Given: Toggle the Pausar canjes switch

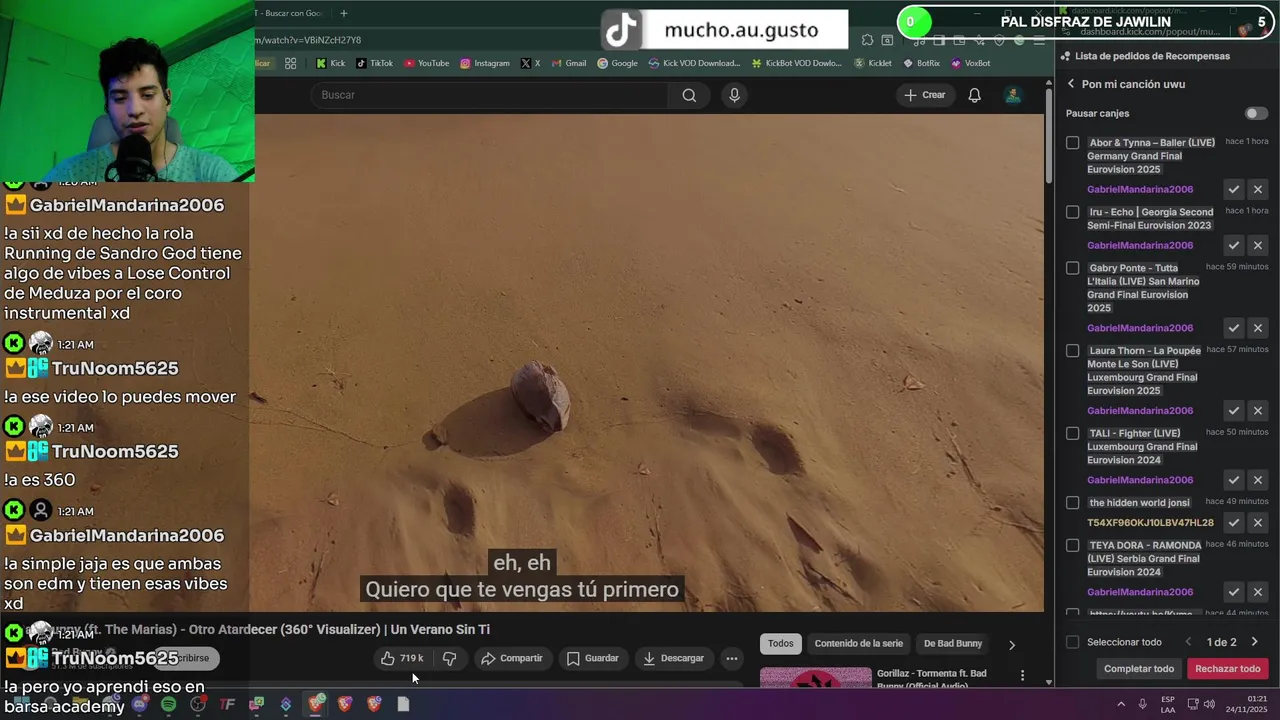Looking at the screenshot, I should (x=1256, y=113).
